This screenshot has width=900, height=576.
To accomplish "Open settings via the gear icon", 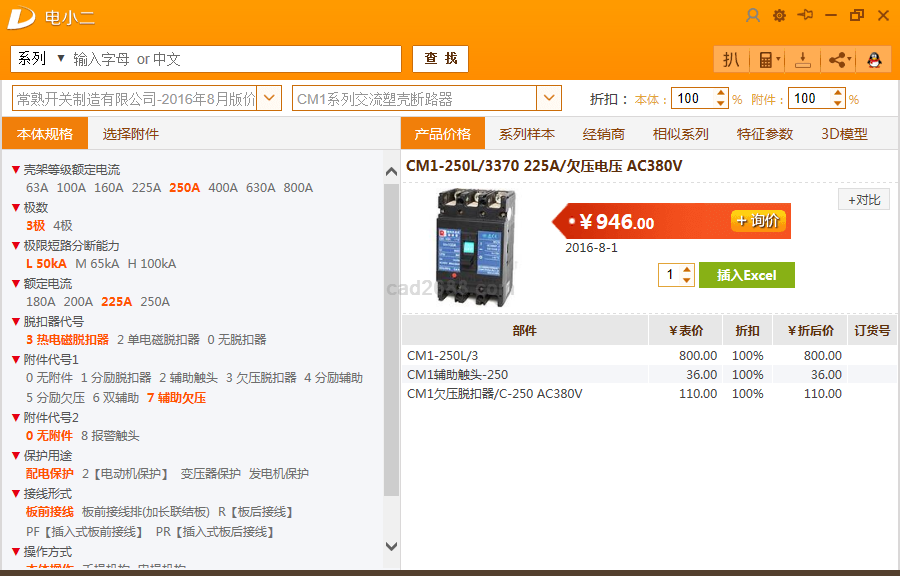I will coord(779,16).
